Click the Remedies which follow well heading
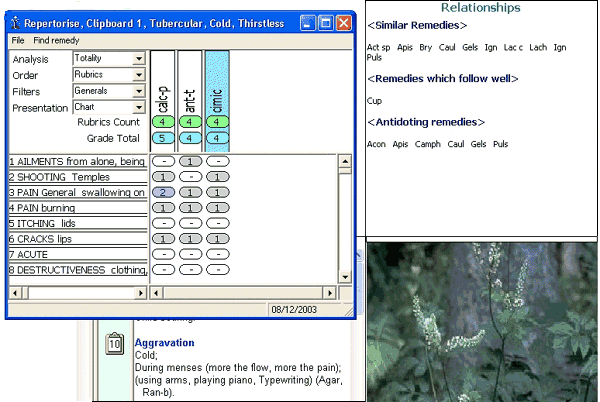This screenshot has height=402, width=600. tap(442, 79)
